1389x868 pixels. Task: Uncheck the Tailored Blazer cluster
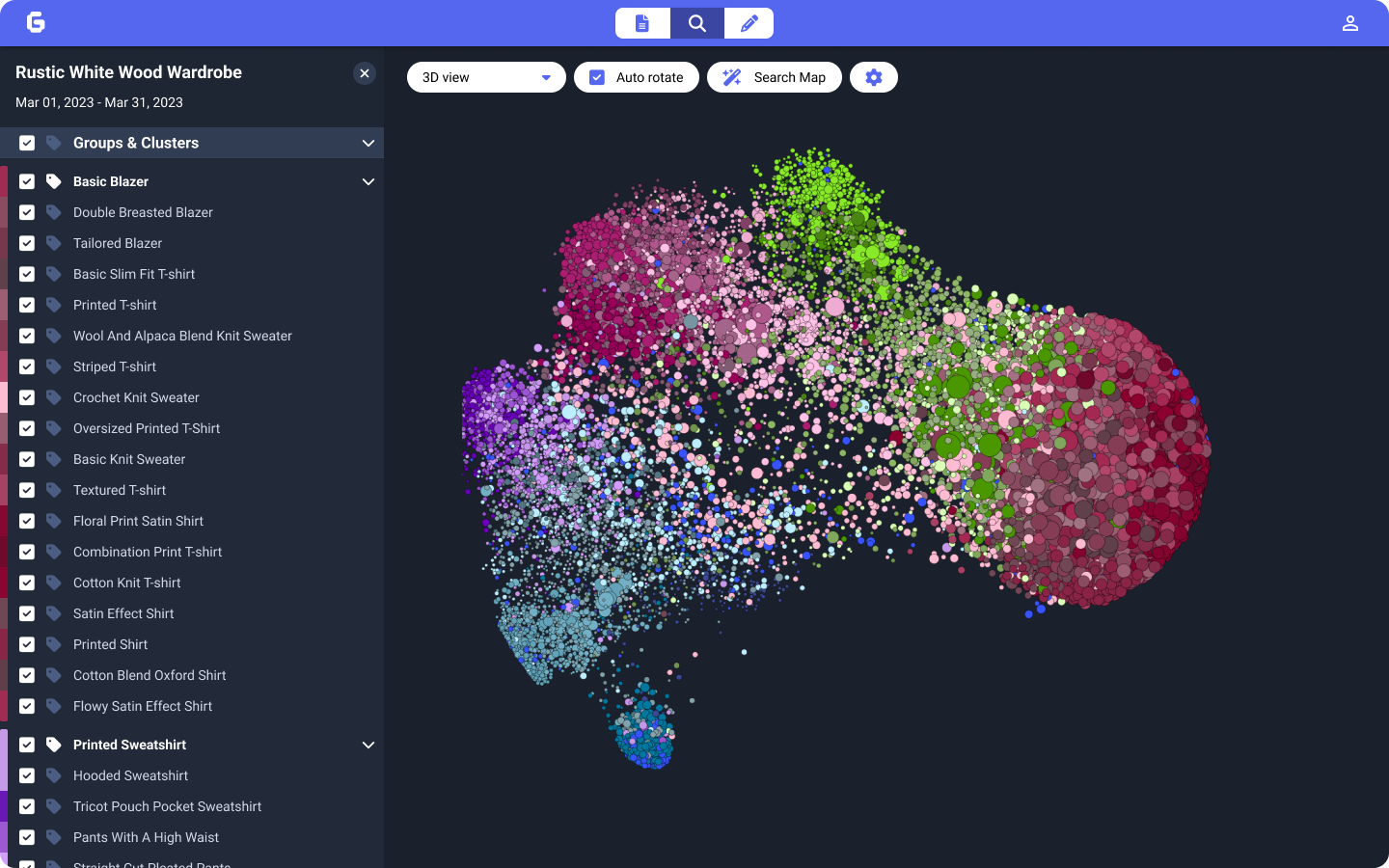(27, 243)
